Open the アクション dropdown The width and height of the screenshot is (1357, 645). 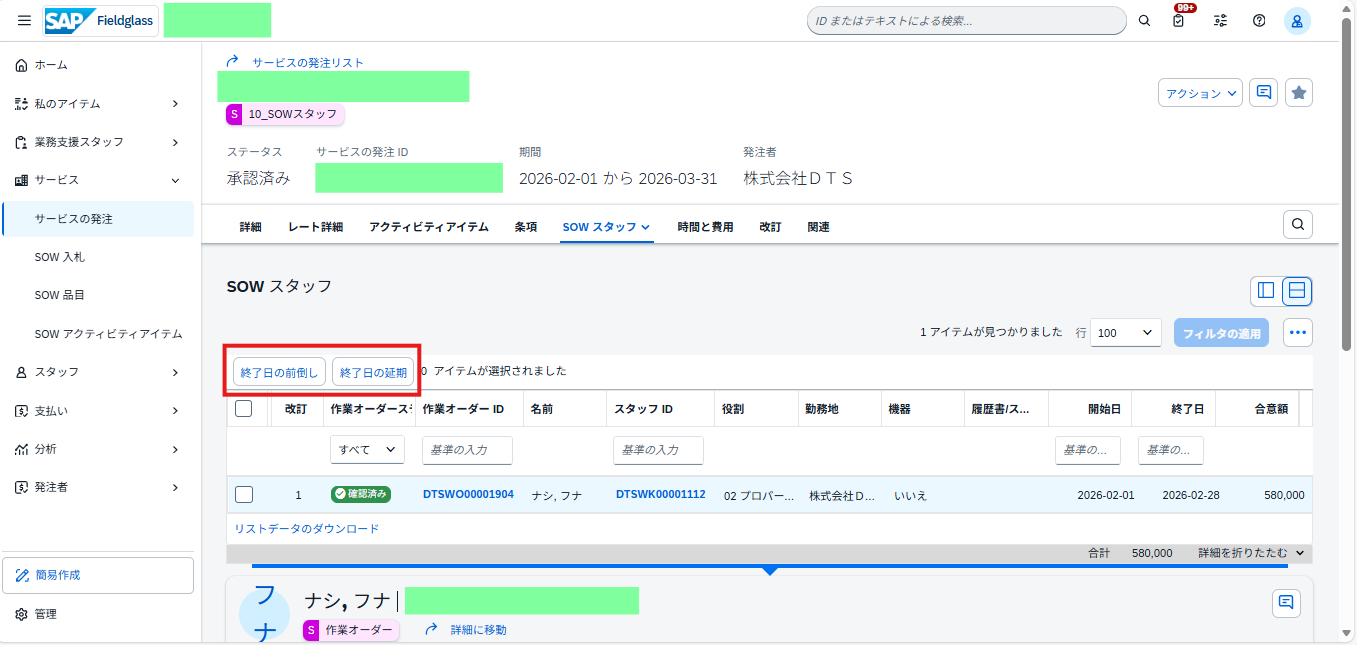1200,93
